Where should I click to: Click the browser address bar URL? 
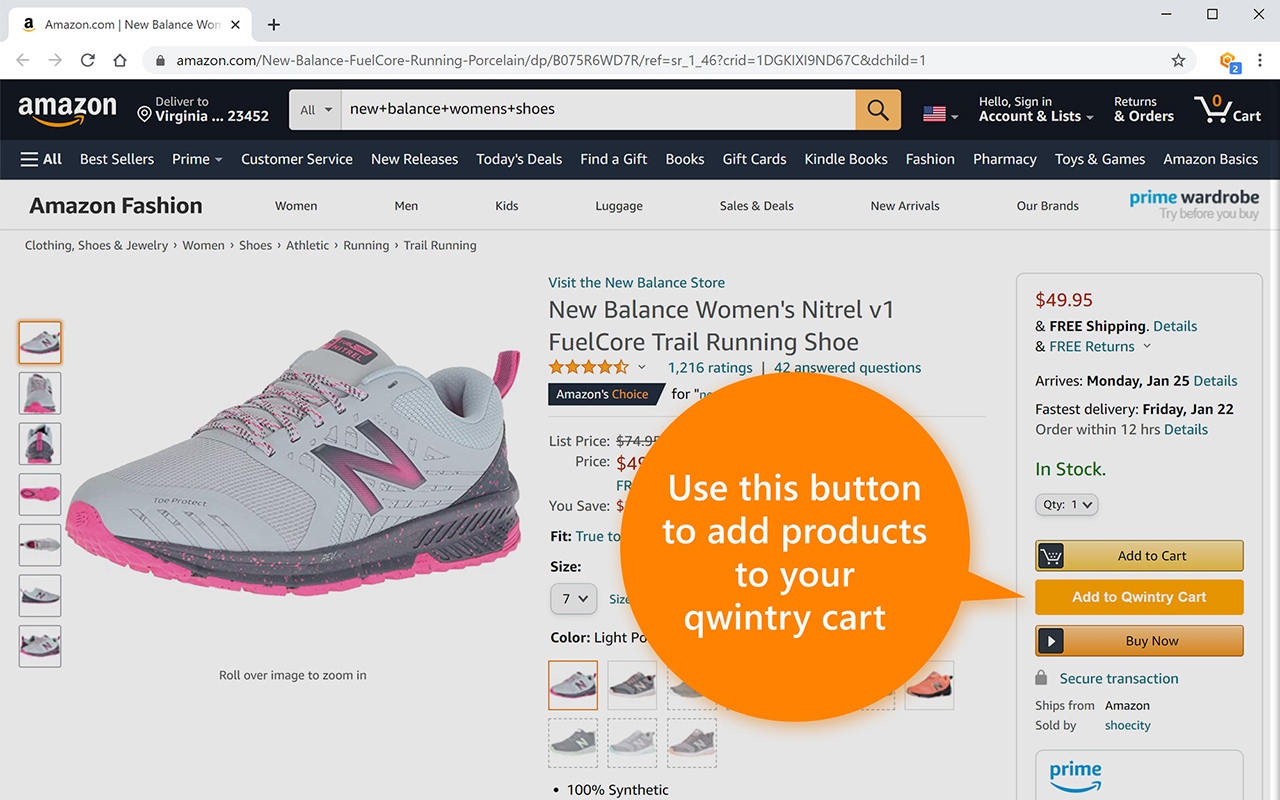pos(551,60)
